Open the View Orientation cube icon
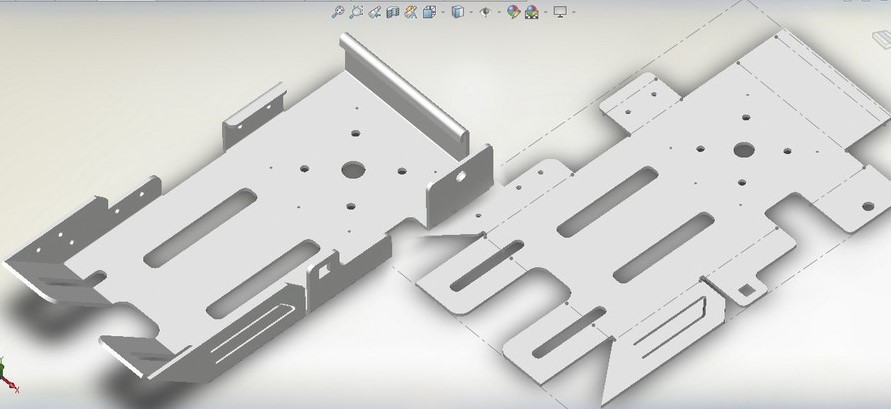The image size is (891, 409). [429, 12]
